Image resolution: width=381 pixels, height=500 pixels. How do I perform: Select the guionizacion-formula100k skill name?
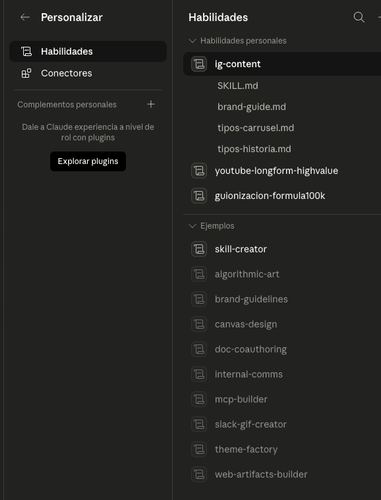270,196
